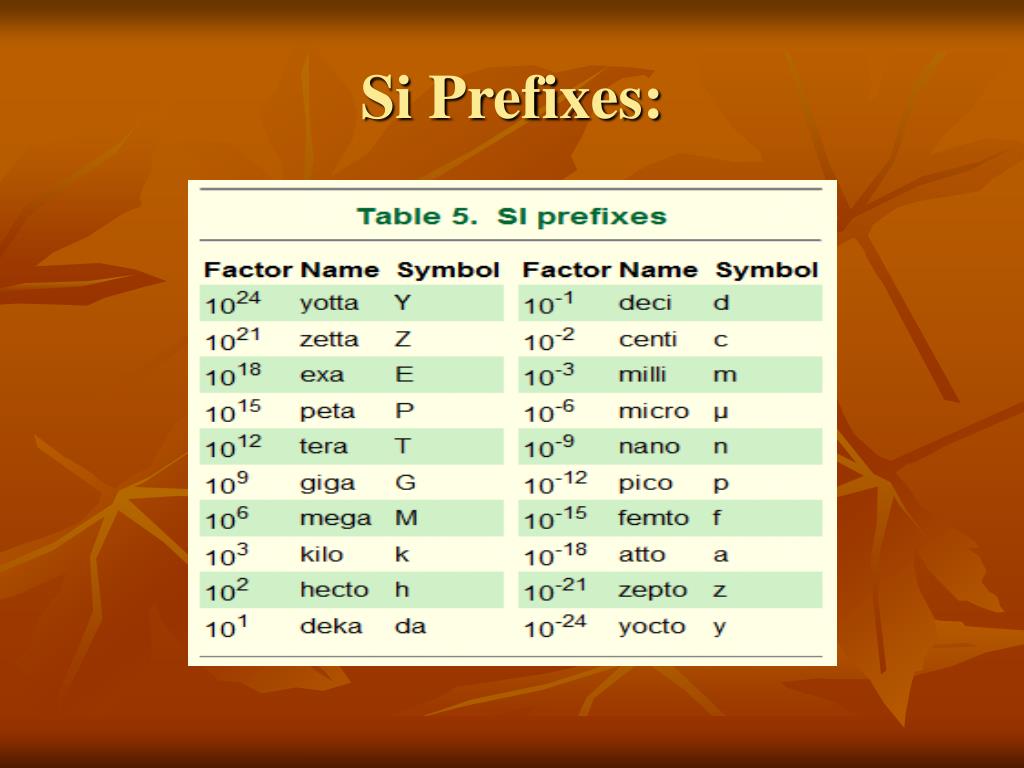The width and height of the screenshot is (1024, 768).
Task: Click the prefix name "deci"
Action: (x=645, y=303)
